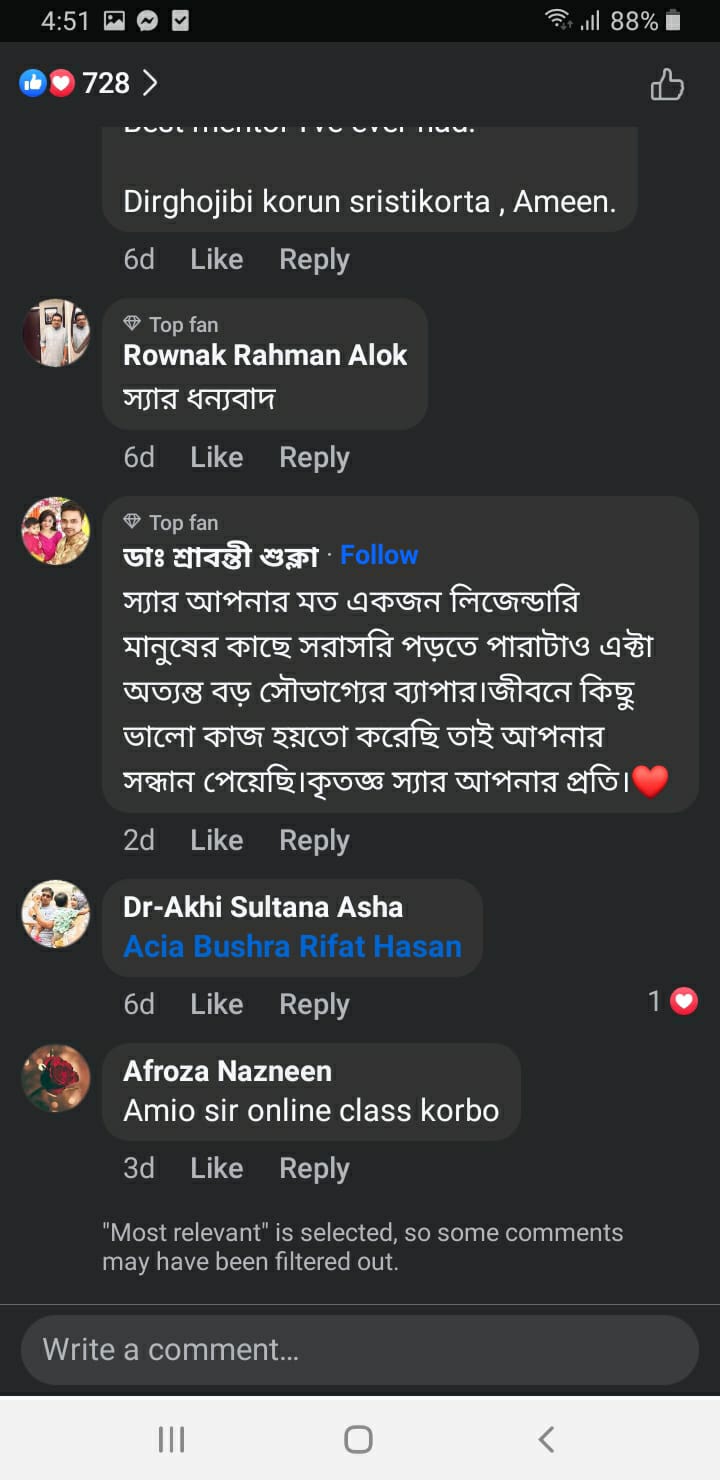Tap the thumbs-up Like icon for the post
This screenshot has height=1480, width=720.
tap(667, 84)
